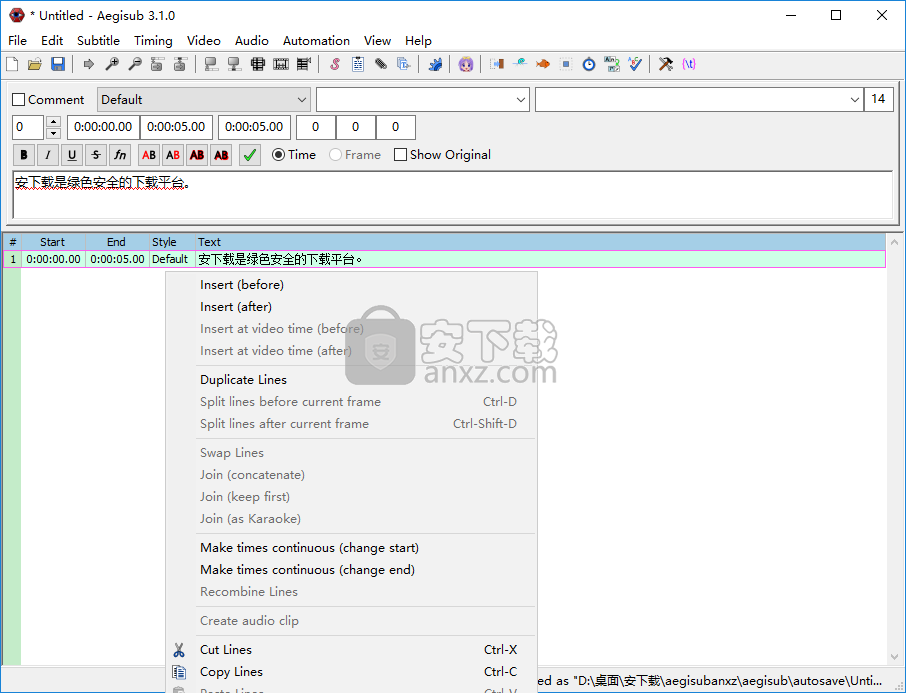The height and width of the screenshot is (693, 906).
Task: Click the start time field 0:00:00.00
Action: click(x=103, y=127)
